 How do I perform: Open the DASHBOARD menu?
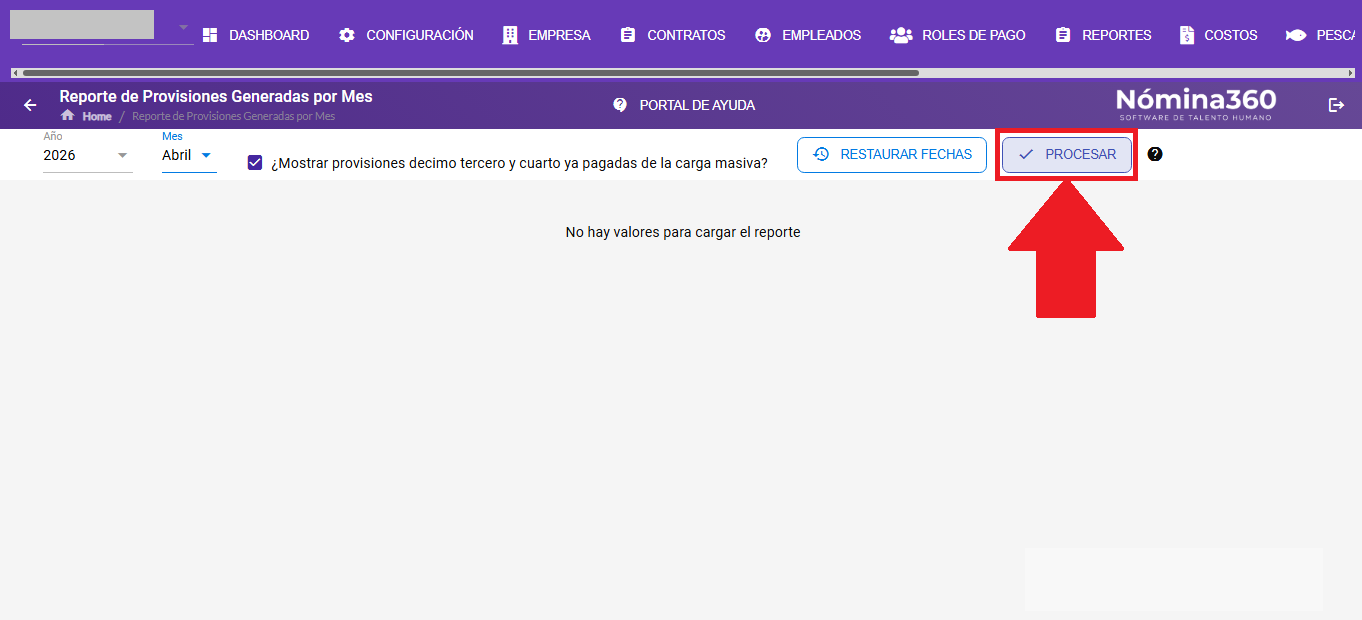coord(256,35)
